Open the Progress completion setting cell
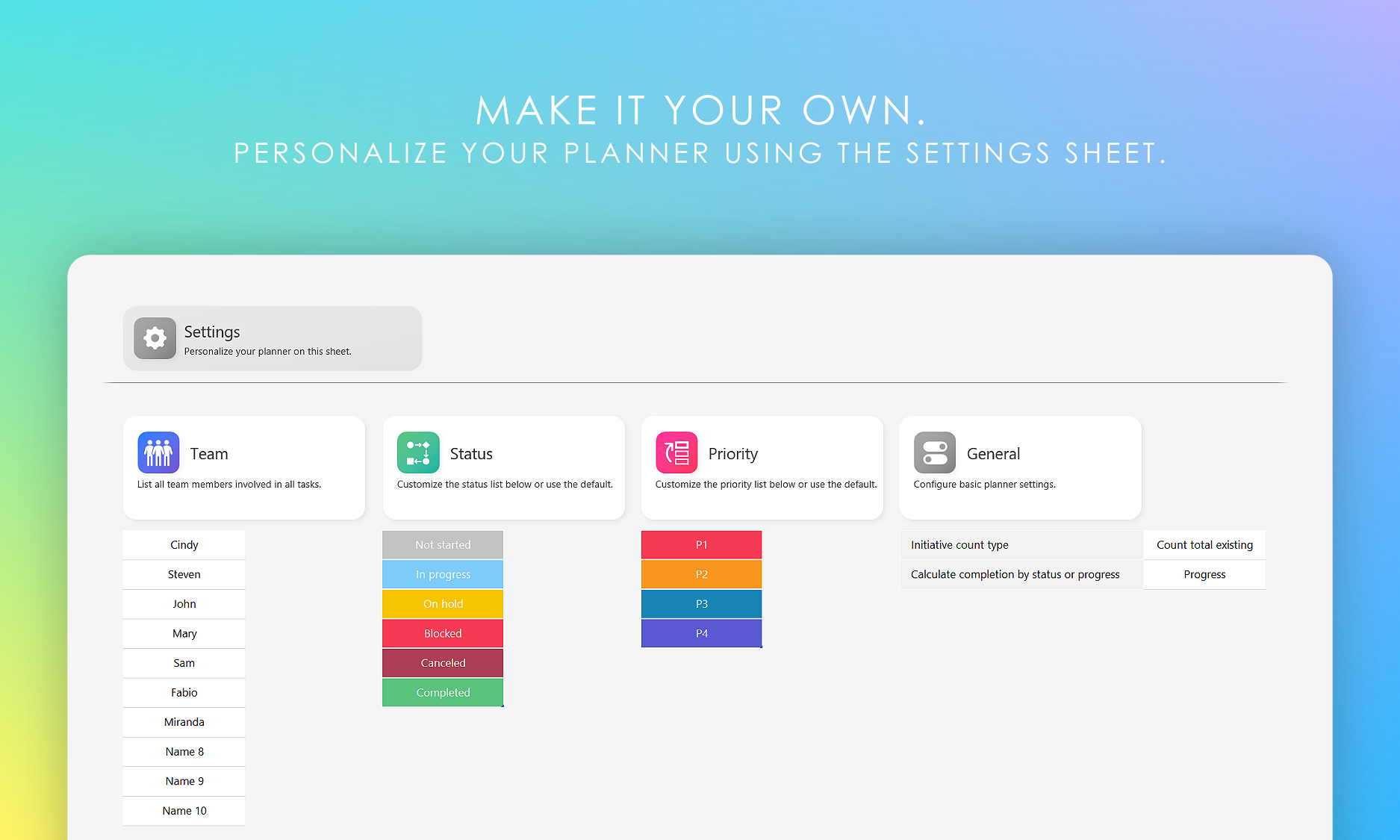 pyautogui.click(x=1204, y=574)
